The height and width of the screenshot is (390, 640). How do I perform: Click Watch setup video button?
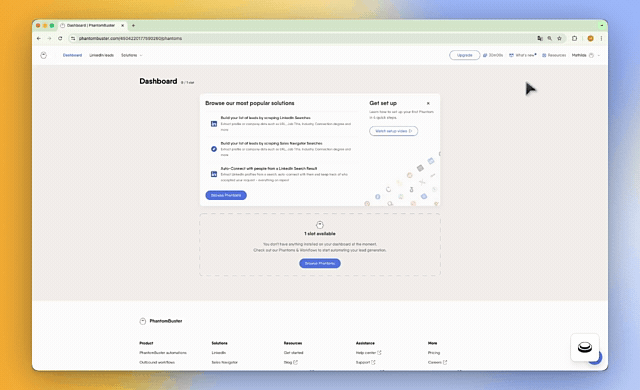[x=393, y=131]
